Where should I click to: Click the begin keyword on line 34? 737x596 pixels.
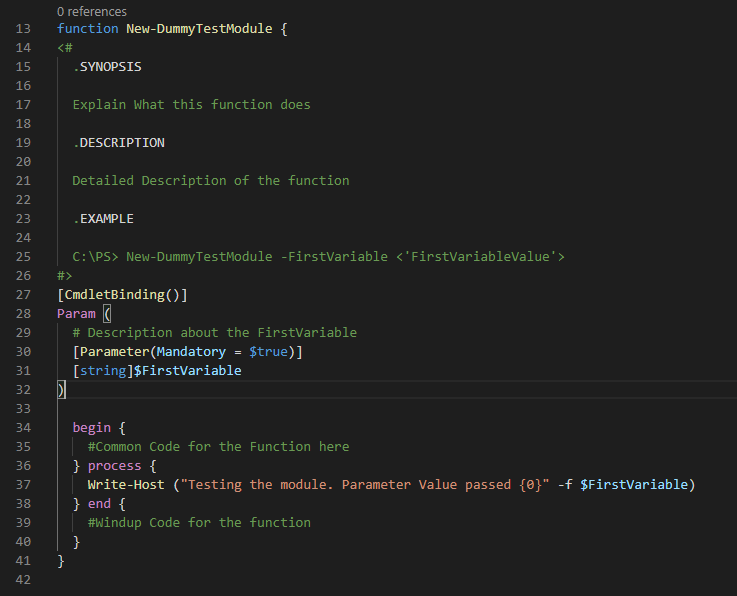[91, 428]
